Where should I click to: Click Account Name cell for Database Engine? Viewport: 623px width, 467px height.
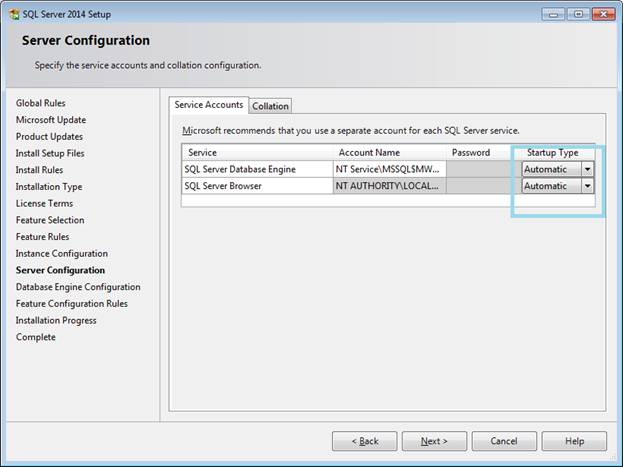(389, 169)
